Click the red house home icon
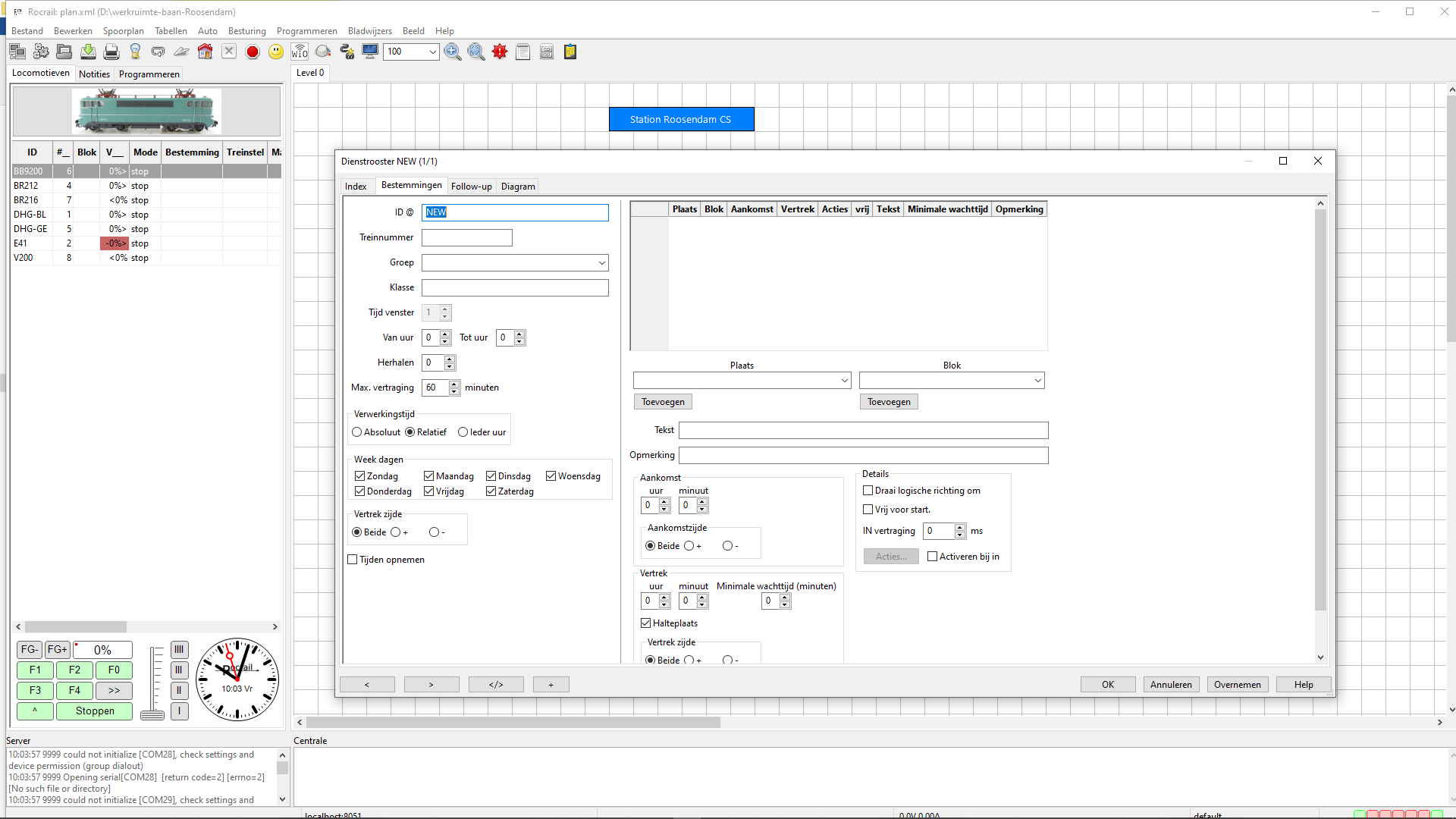Viewport: 1456px width, 819px height. (x=205, y=52)
